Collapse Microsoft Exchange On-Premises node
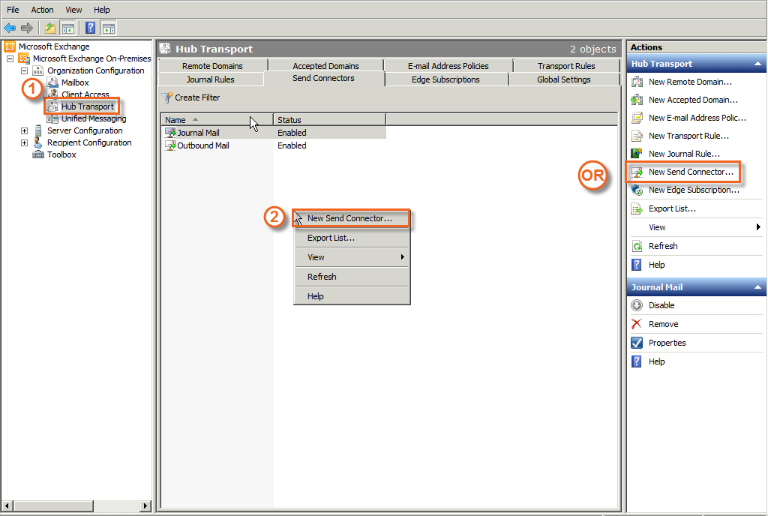The width and height of the screenshot is (768, 516). tap(10, 59)
